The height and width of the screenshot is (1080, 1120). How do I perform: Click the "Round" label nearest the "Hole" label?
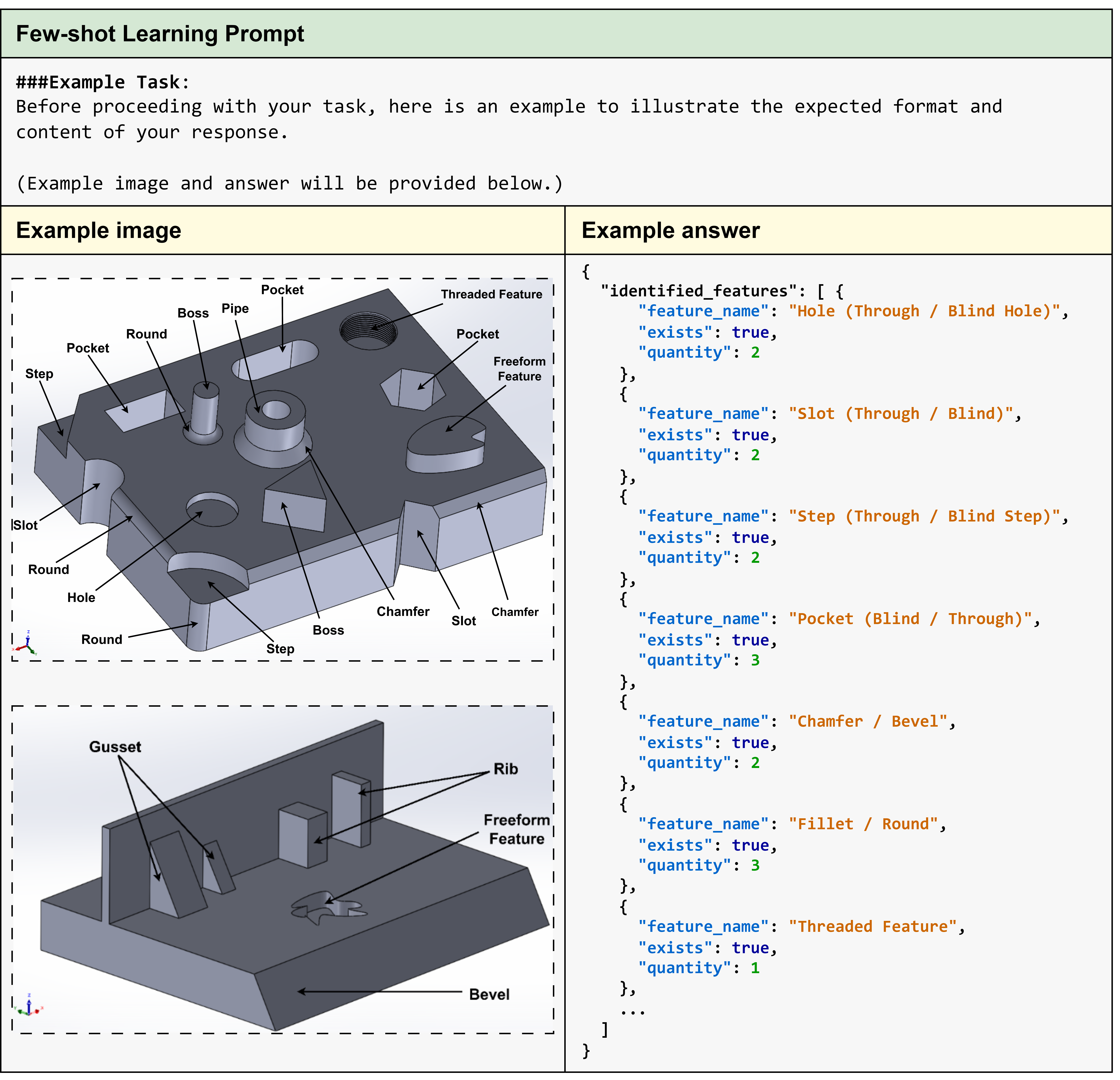point(49,570)
